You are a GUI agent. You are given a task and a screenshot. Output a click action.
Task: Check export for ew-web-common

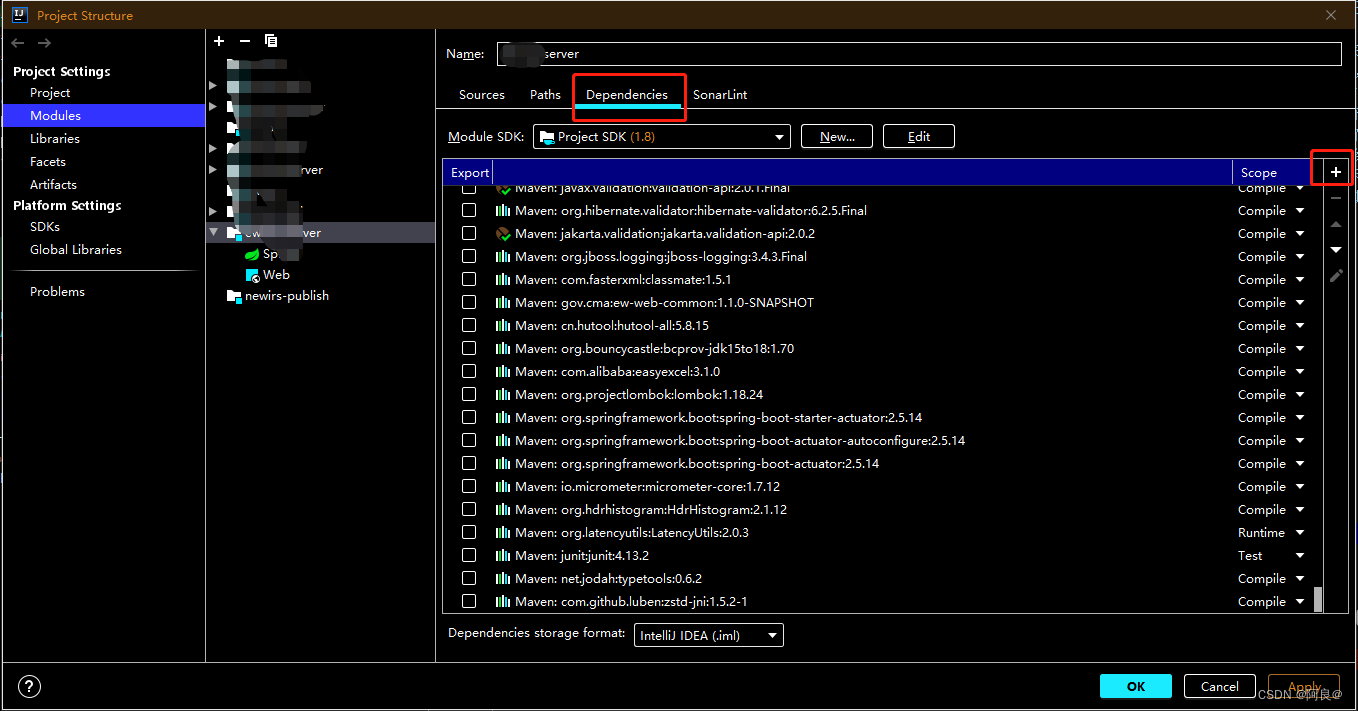click(468, 303)
